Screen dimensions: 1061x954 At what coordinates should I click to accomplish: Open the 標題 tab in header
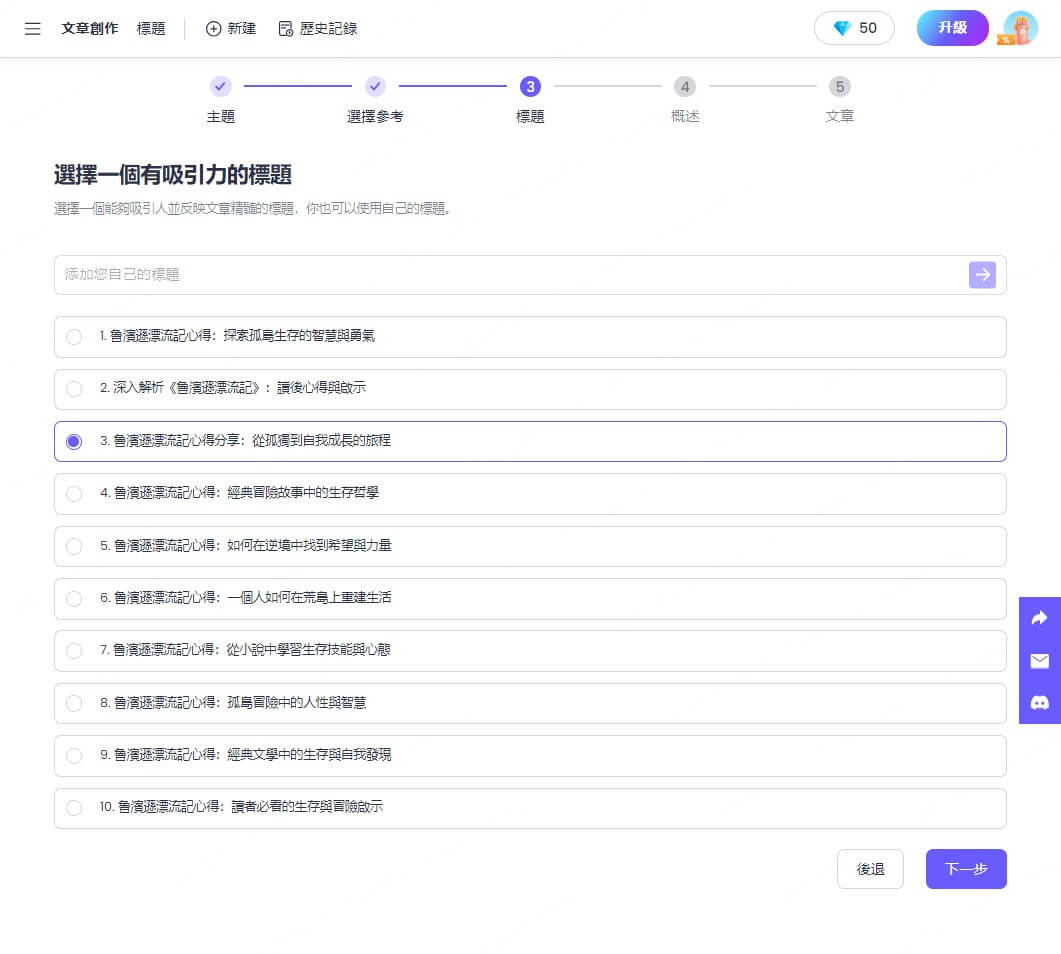tap(151, 28)
